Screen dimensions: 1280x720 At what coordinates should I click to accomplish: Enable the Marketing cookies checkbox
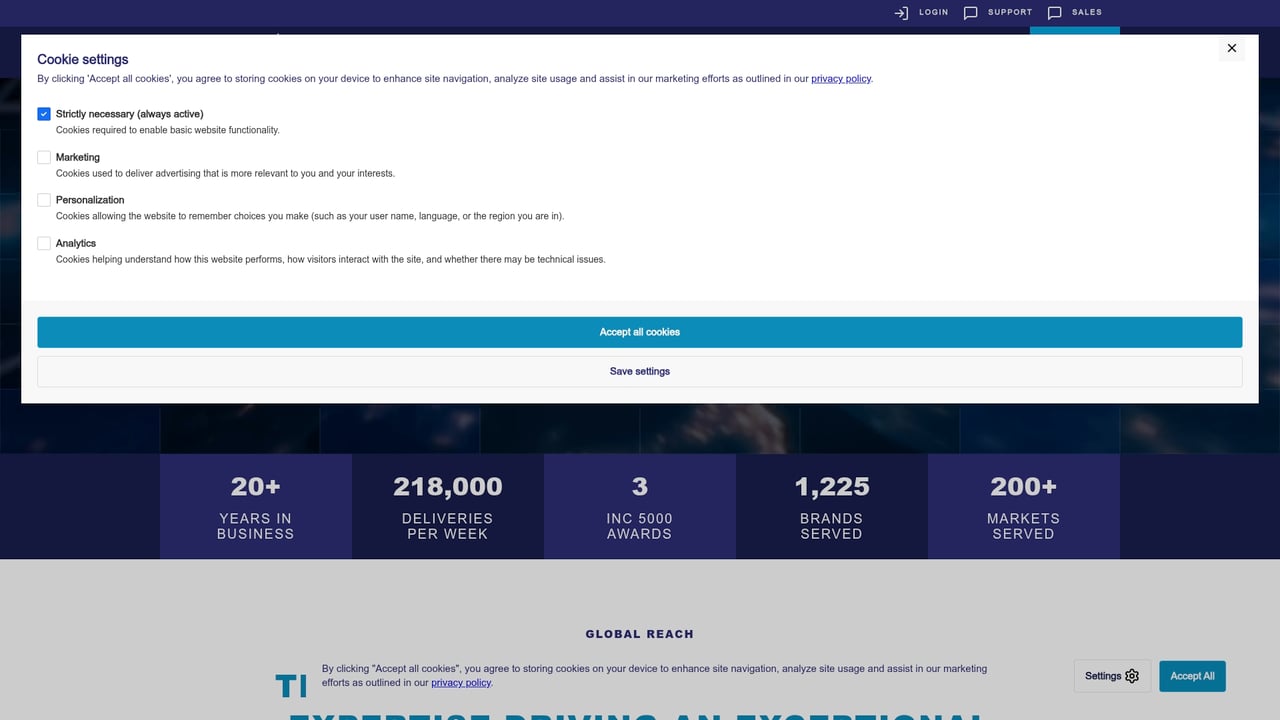coord(44,157)
